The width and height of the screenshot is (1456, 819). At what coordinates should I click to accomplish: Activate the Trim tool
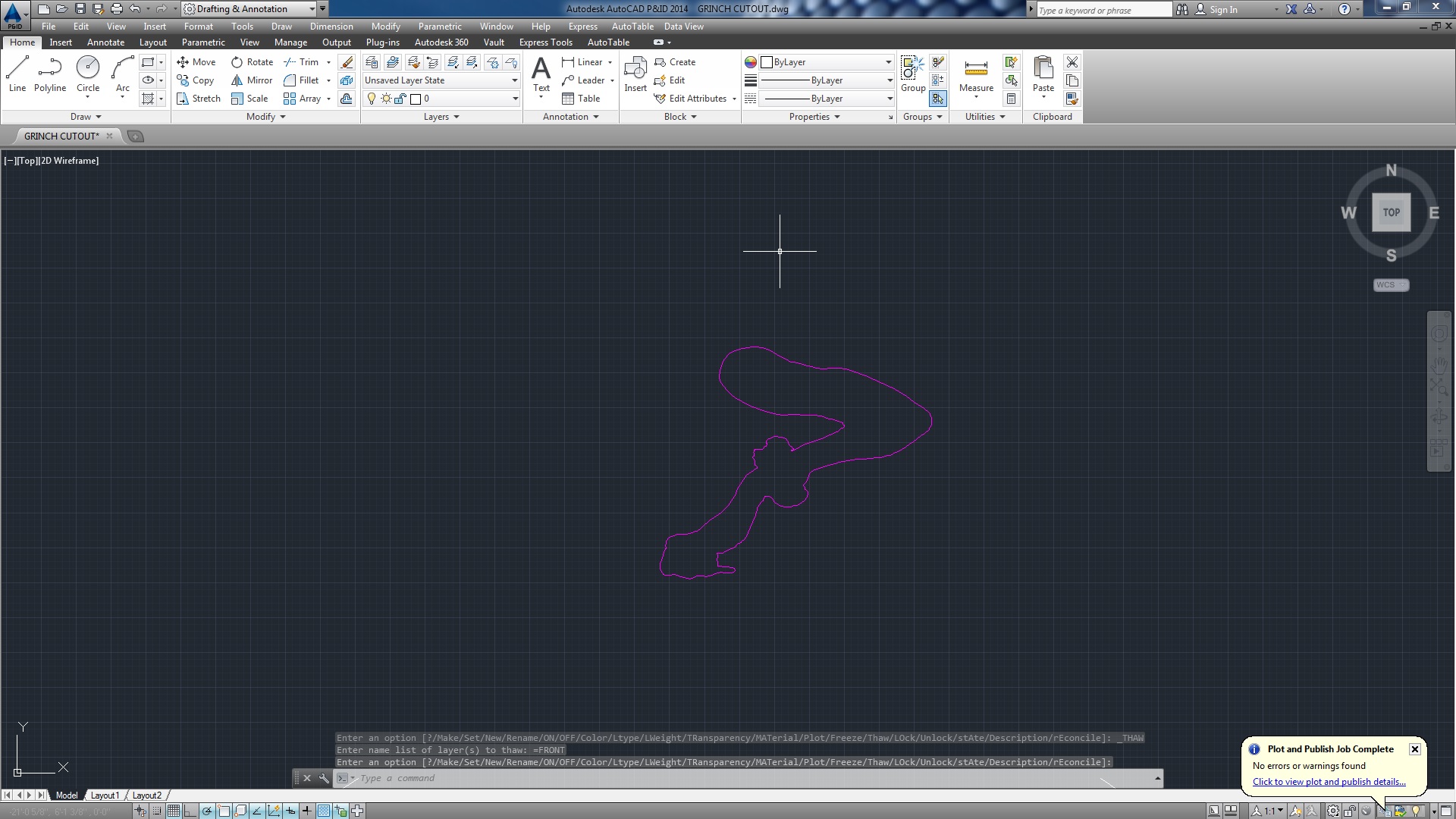(302, 62)
